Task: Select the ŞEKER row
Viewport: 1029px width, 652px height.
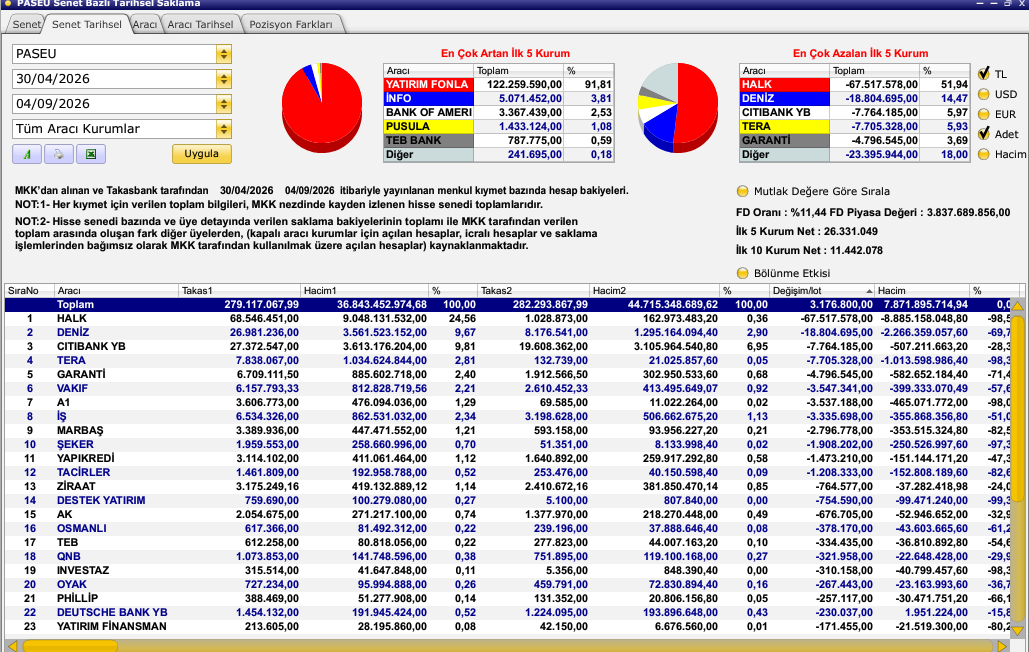Action: (509, 445)
